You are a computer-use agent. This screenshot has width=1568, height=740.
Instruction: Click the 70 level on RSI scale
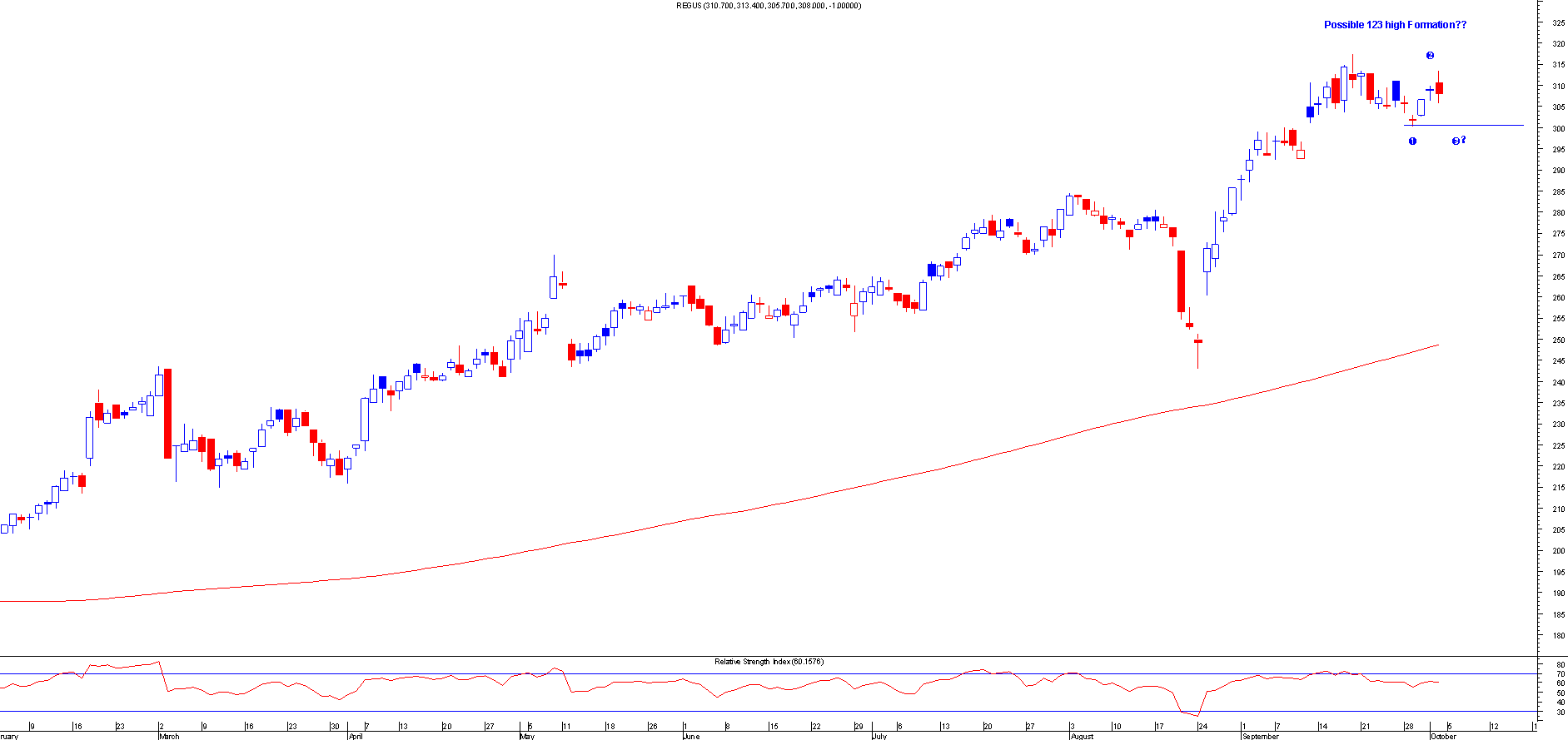tap(1560, 674)
